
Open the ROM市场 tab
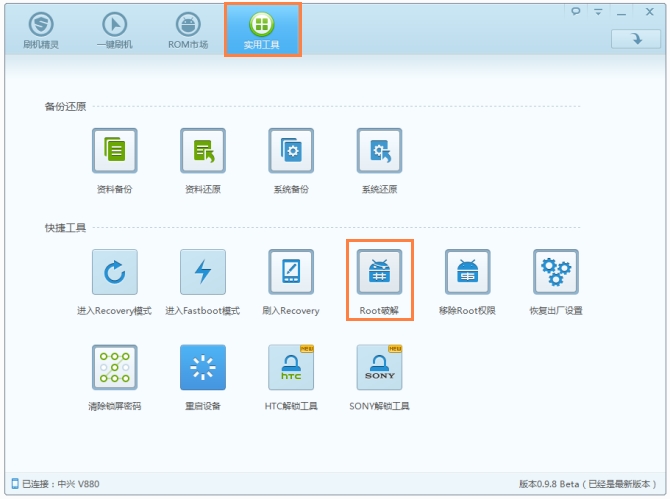click(x=188, y=30)
